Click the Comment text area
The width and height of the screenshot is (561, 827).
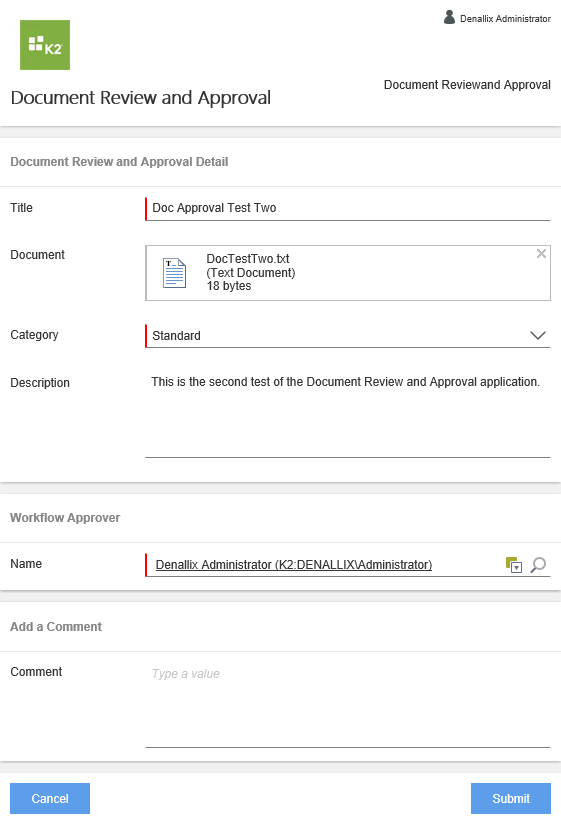click(x=348, y=705)
